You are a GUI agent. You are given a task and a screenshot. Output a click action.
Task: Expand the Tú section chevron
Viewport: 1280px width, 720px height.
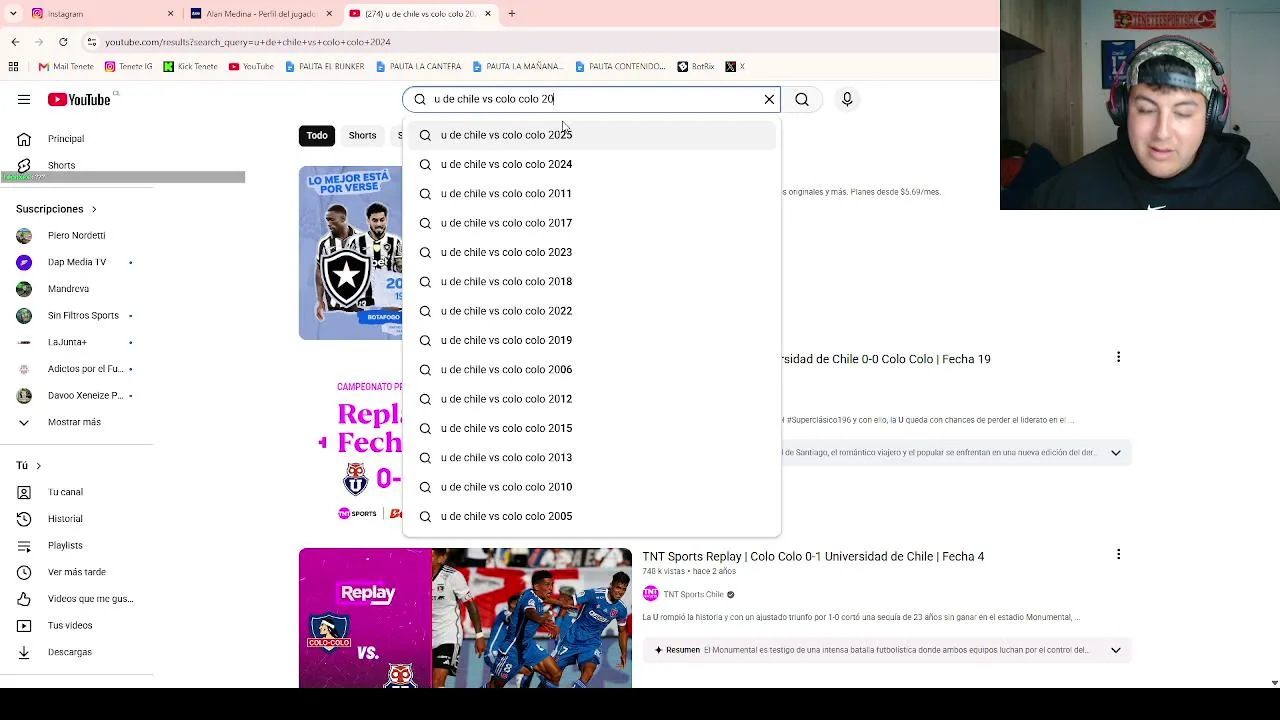click(38, 465)
